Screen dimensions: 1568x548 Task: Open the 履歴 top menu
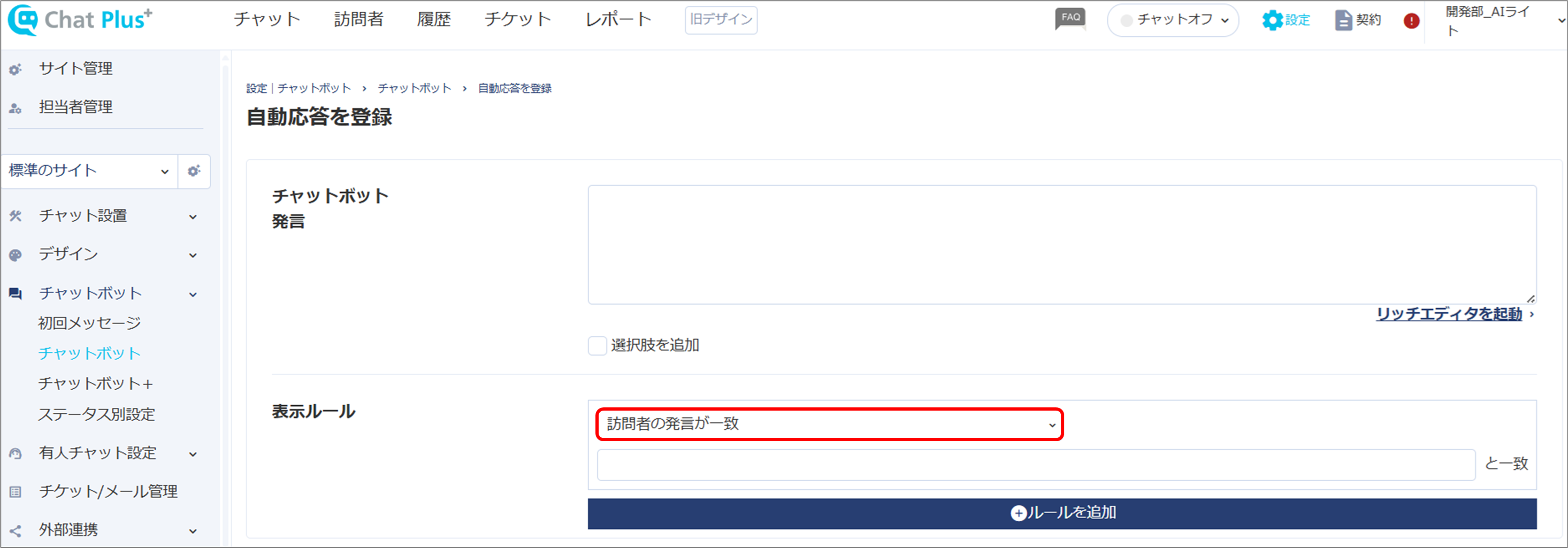(434, 19)
